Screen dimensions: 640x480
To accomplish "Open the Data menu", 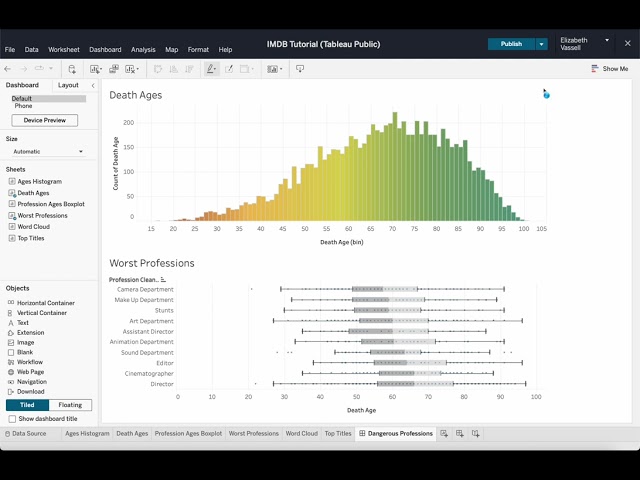I will pos(31,49).
